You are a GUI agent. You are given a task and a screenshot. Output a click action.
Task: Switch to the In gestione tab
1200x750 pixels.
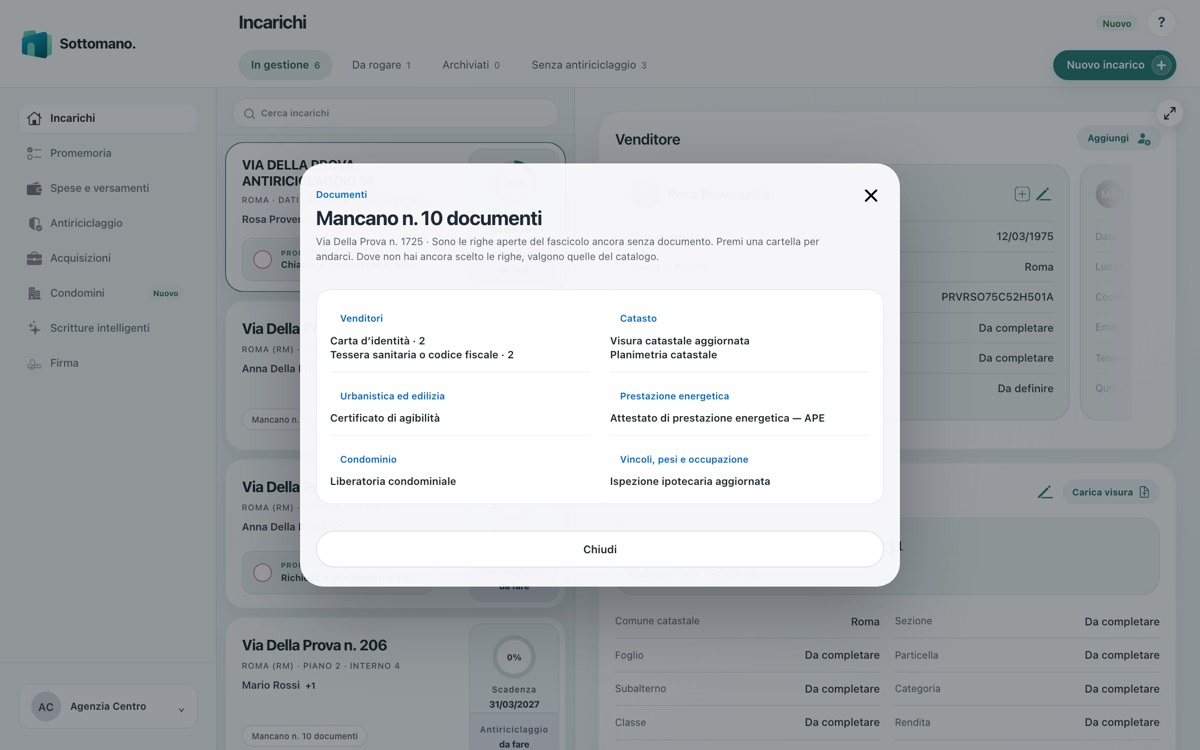click(285, 65)
